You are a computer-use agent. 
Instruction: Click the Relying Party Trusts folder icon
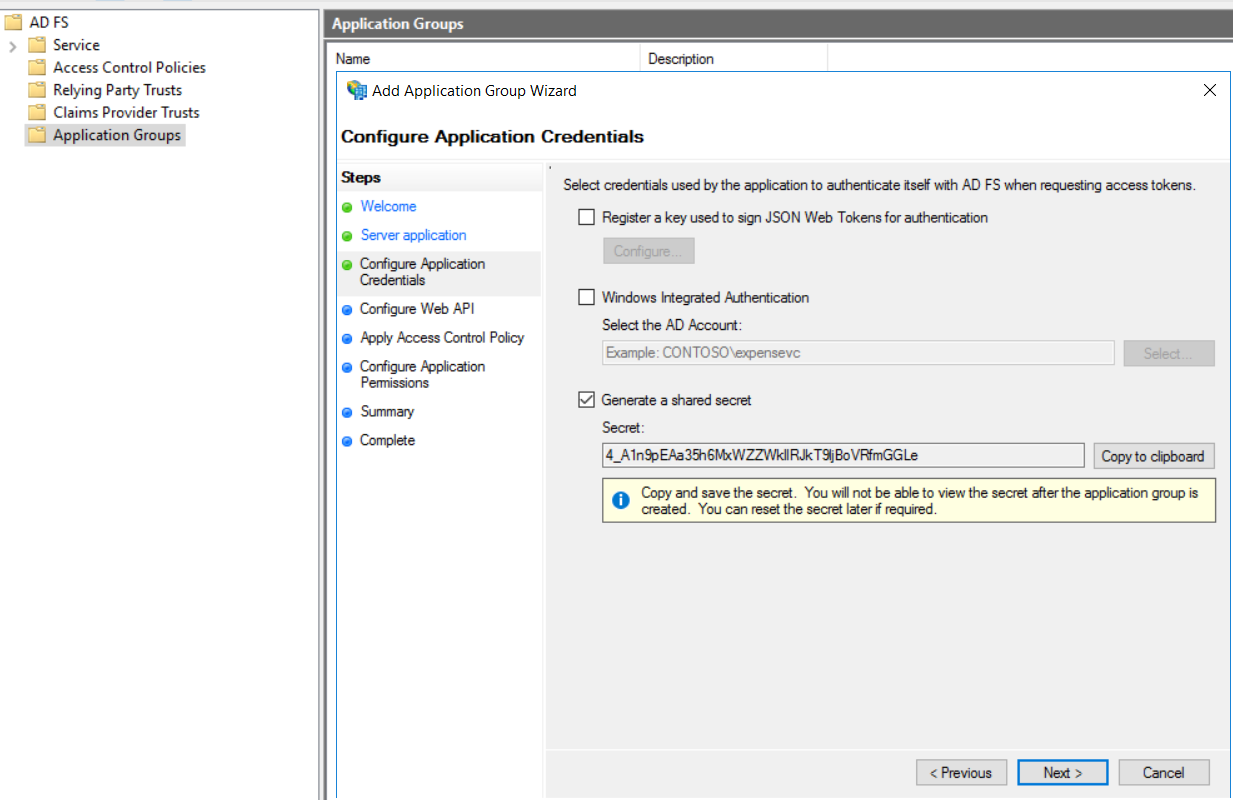pos(37,90)
